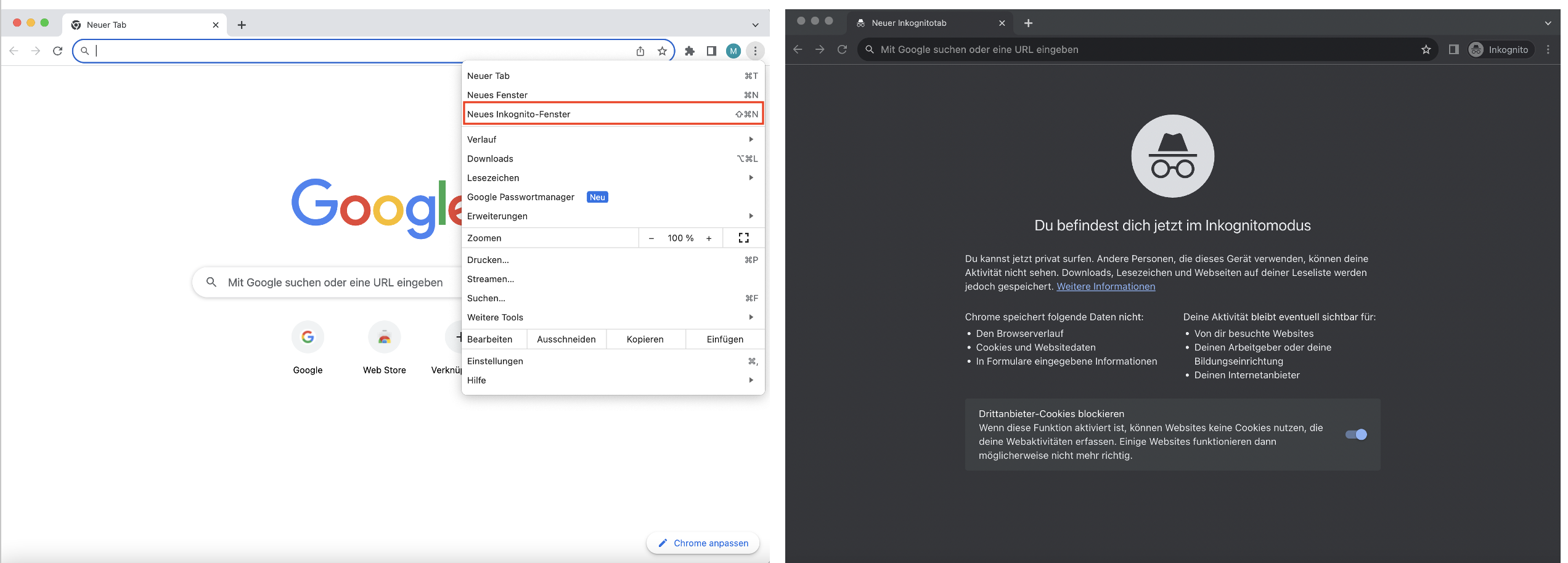Image resolution: width=1568 pixels, height=563 pixels.
Task: Expand the Hilfe submenu
Action: coord(613,380)
